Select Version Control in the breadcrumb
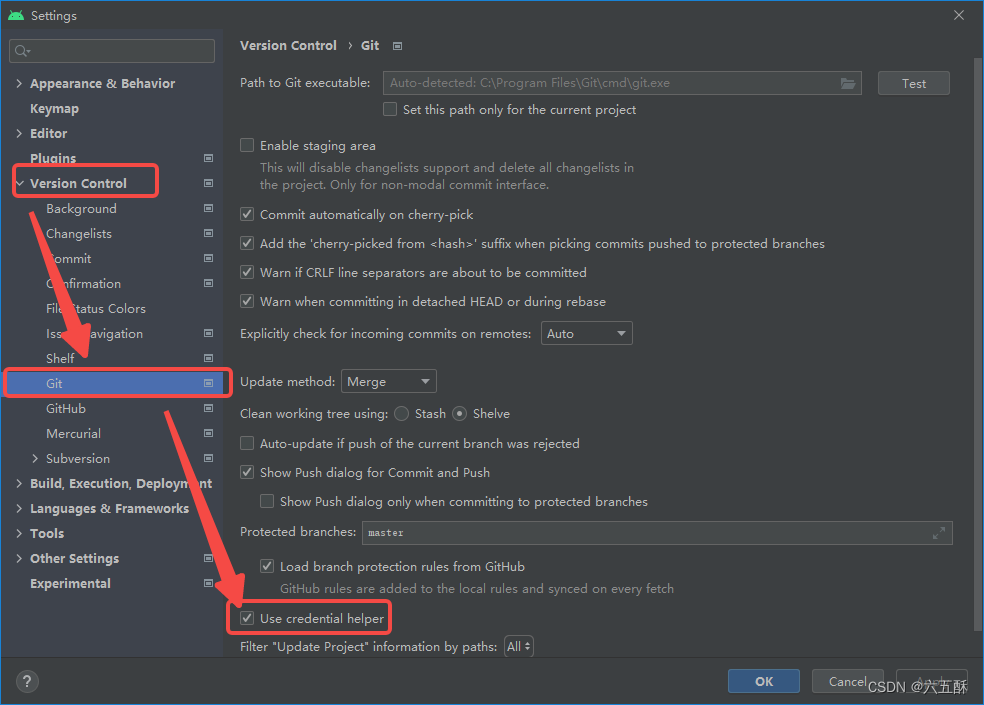Screen dimensions: 984x705 288,45
